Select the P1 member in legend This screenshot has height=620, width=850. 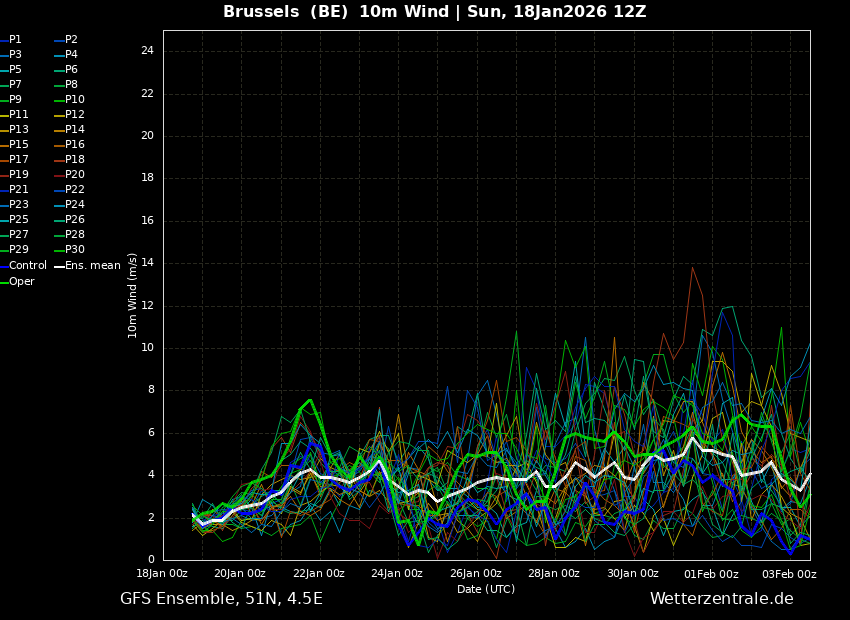(15, 40)
